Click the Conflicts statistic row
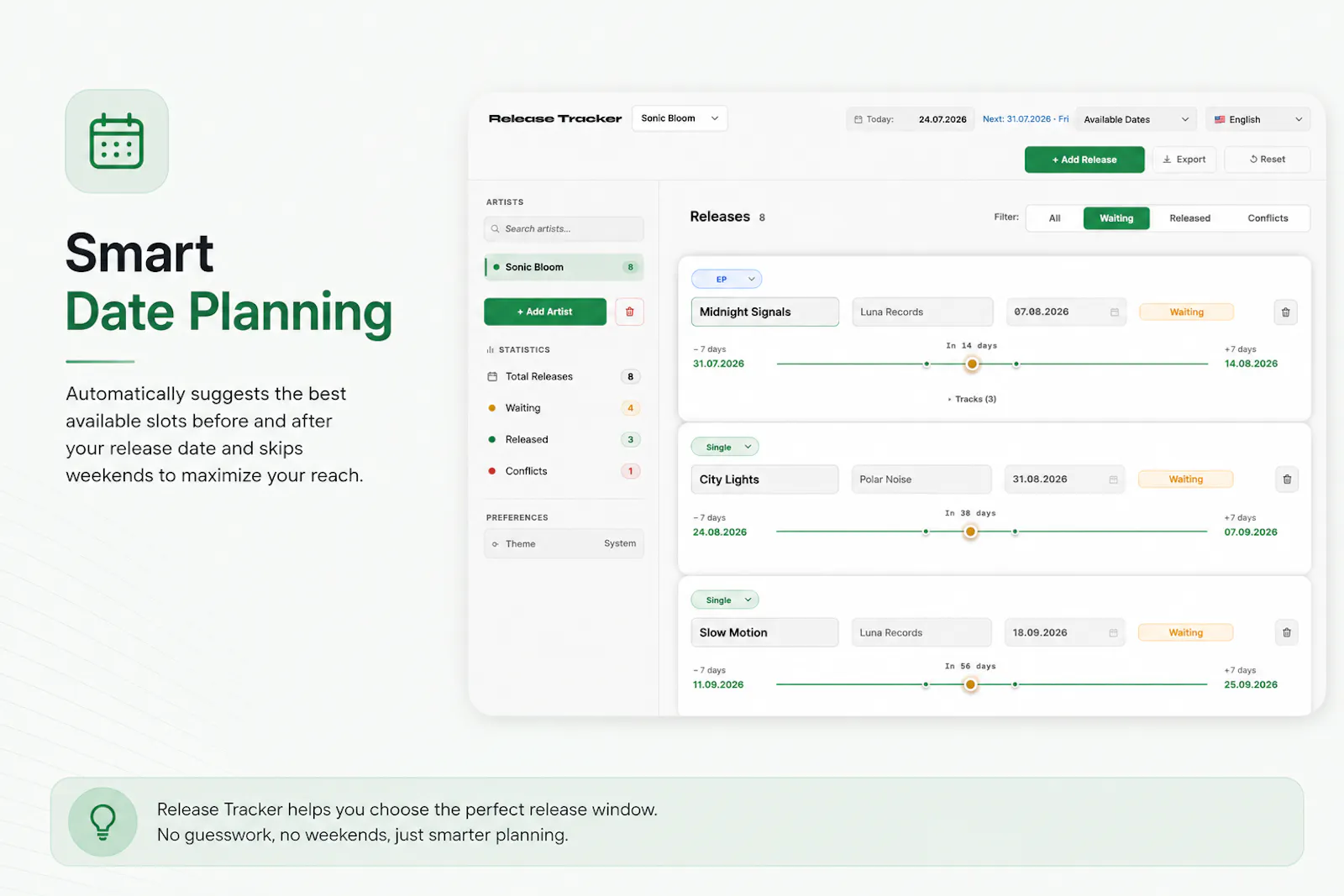The width and height of the screenshot is (1344, 896). click(x=564, y=471)
